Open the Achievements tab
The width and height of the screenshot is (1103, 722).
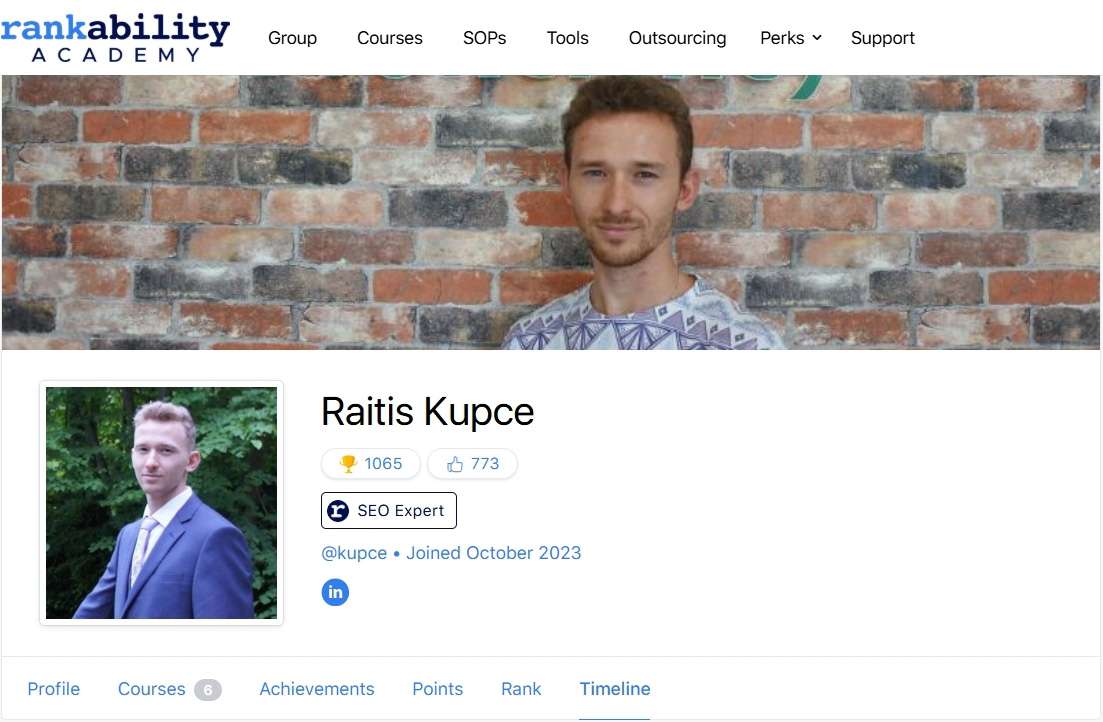coord(317,689)
